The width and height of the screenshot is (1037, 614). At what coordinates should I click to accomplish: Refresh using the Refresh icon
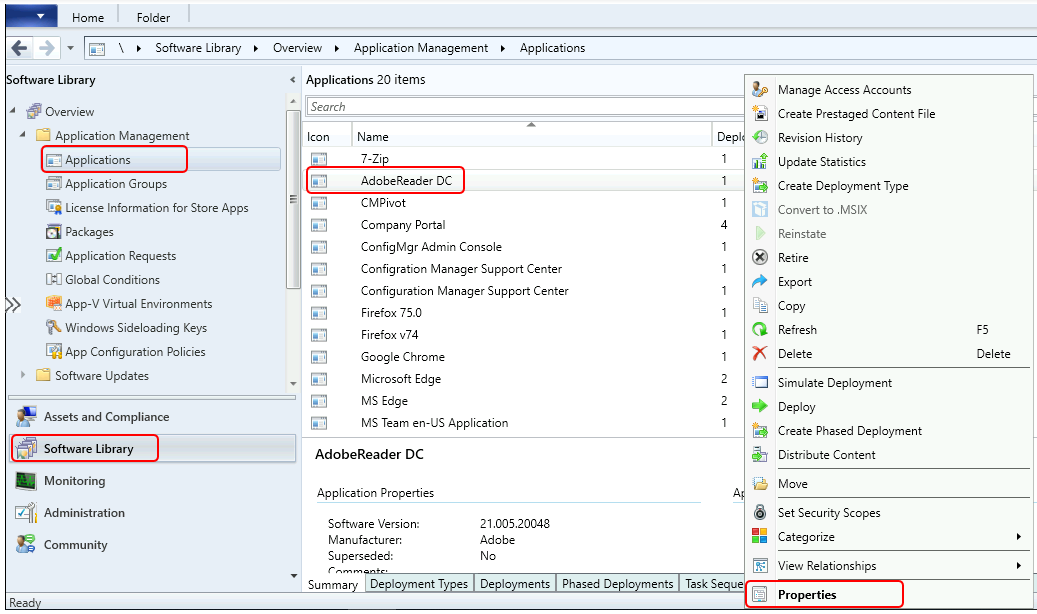pyautogui.click(x=762, y=329)
